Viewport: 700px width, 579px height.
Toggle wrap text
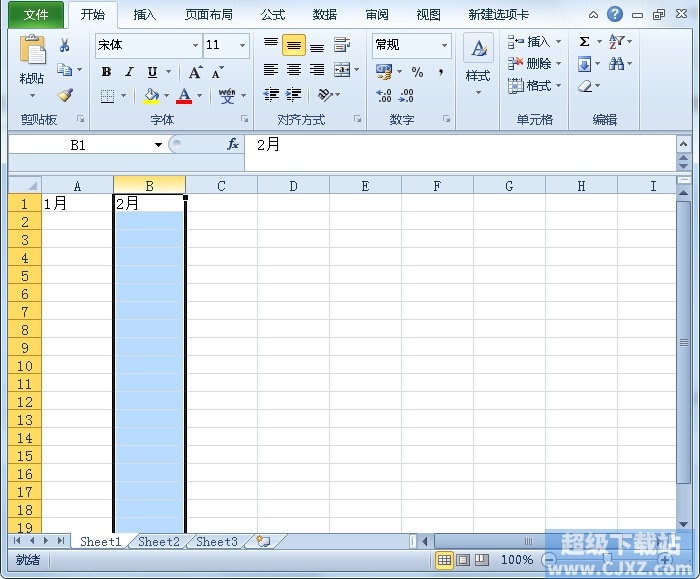coord(342,45)
